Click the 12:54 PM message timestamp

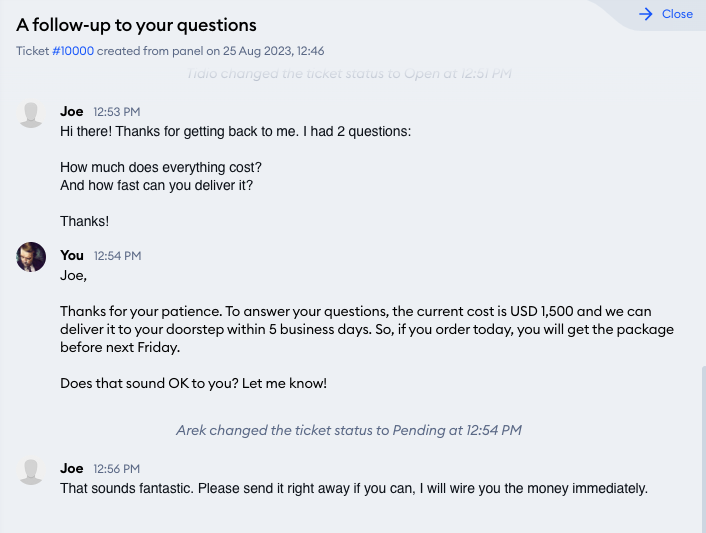coord(118,256)
